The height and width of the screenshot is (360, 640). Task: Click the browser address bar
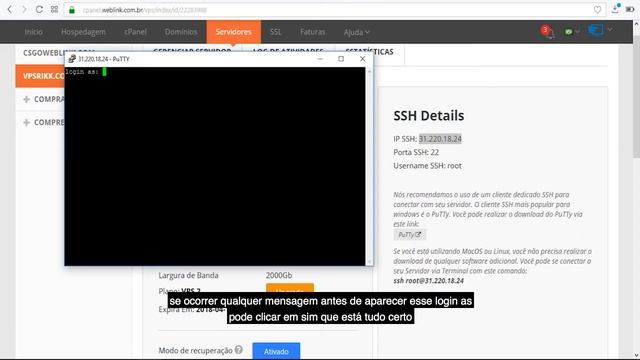tap(335, 10)
